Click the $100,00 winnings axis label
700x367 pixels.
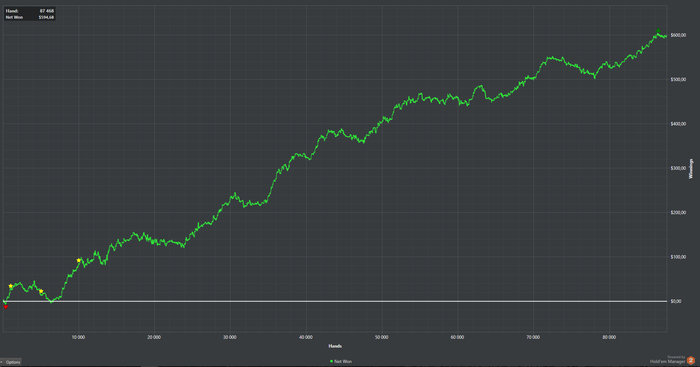(678, 257)
